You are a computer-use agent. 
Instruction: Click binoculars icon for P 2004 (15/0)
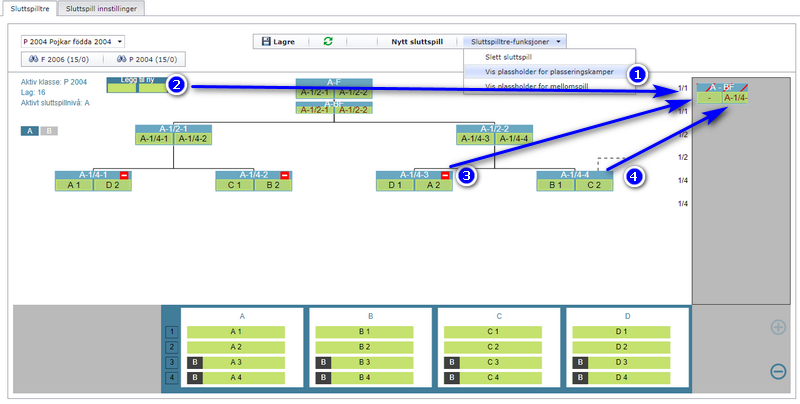(x=121, y=59)
